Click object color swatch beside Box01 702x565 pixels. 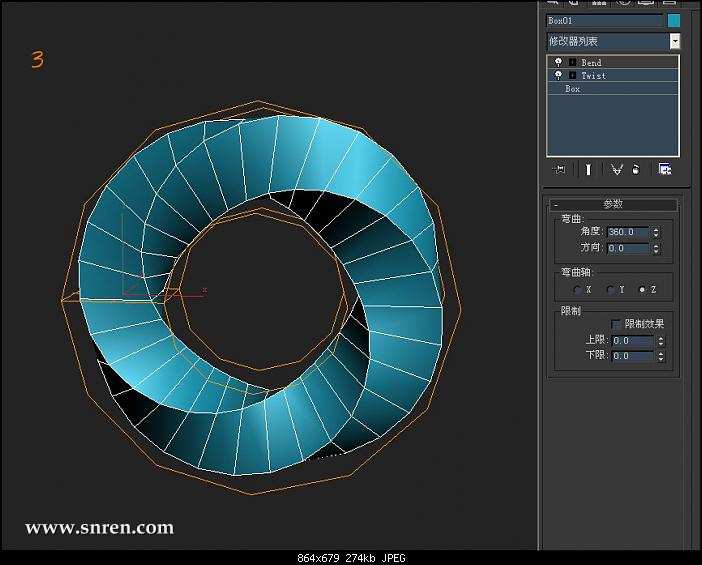click(x=674, y=20)
